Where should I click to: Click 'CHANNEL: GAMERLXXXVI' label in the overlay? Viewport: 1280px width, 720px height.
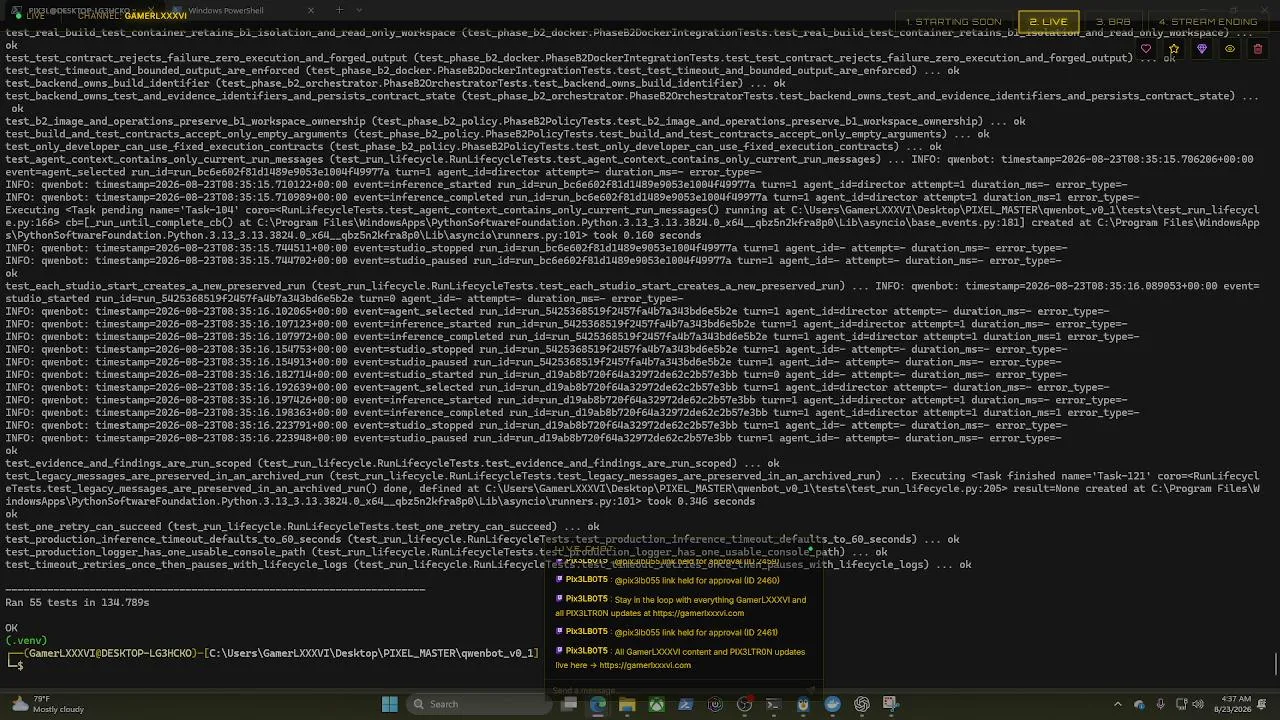(132, 16)
